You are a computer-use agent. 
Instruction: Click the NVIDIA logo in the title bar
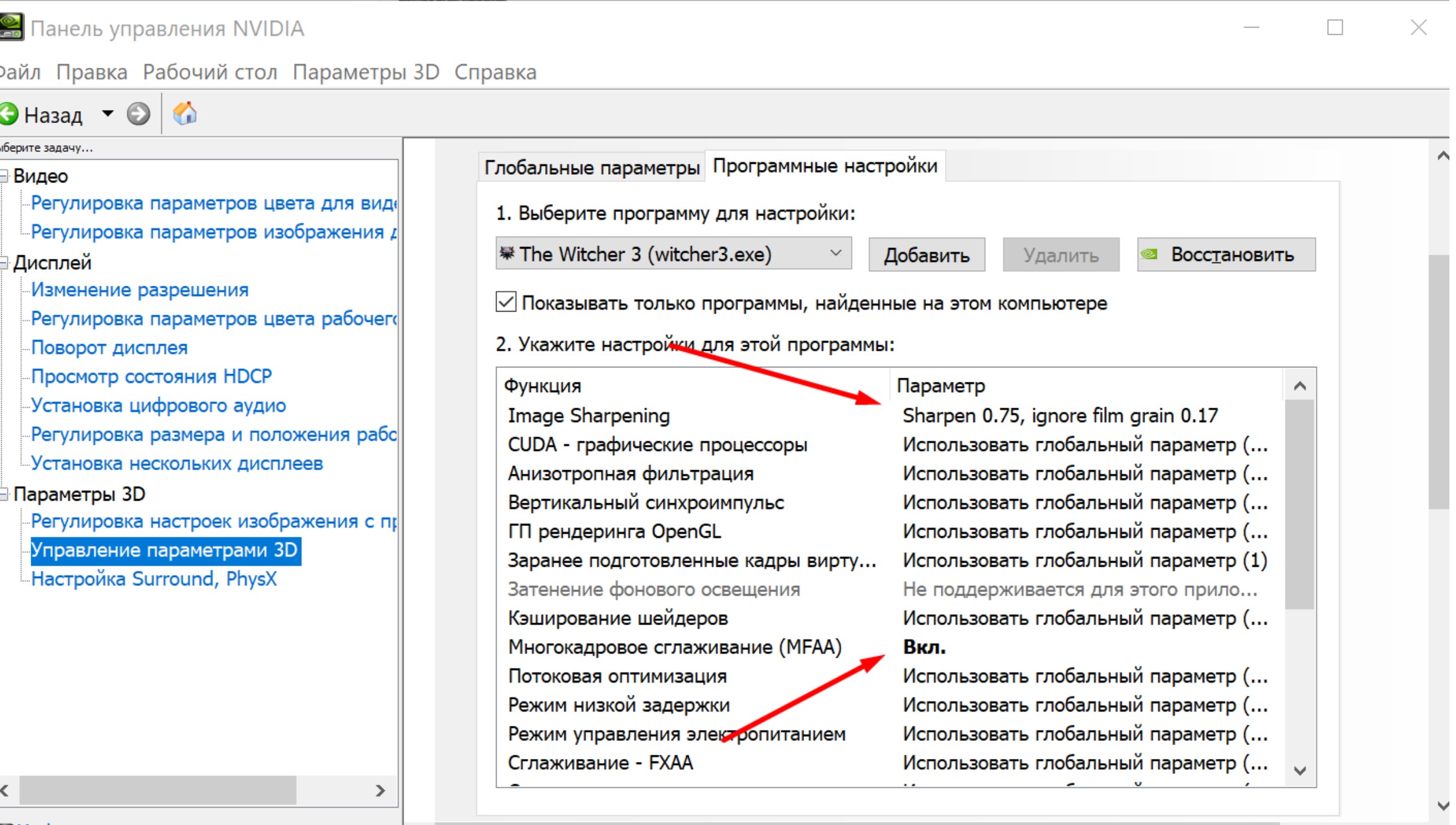[x=11, y=27]
